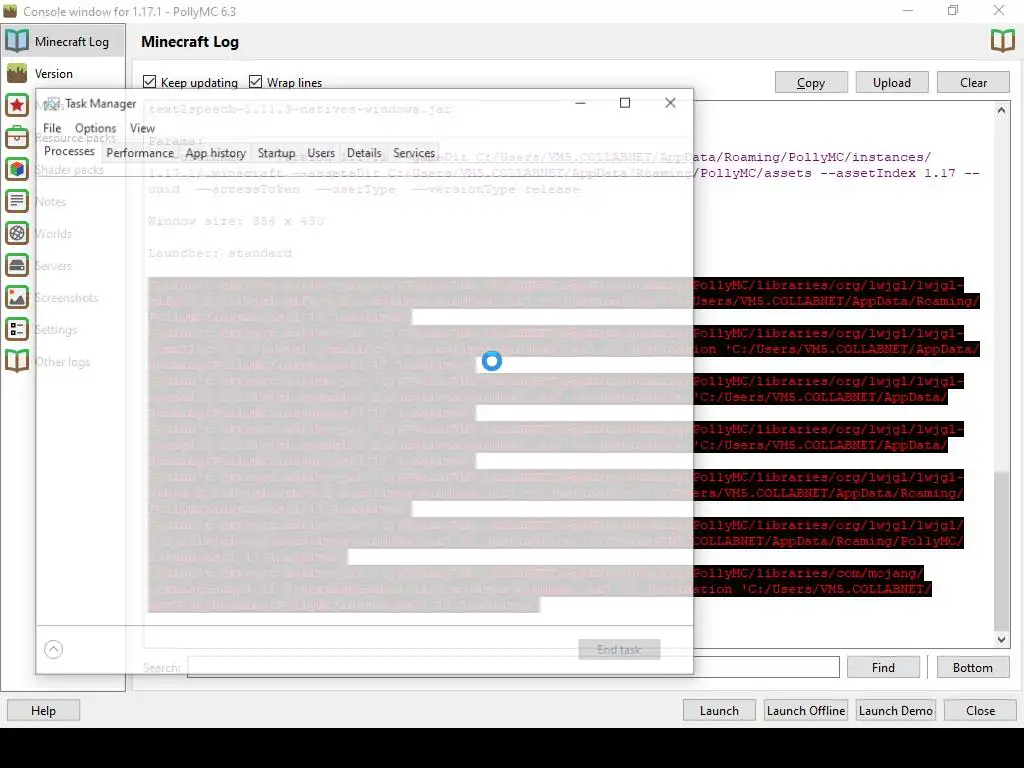Open the Servers icon in sidebar
The image size is (1024, 768).
pos(17,265)
